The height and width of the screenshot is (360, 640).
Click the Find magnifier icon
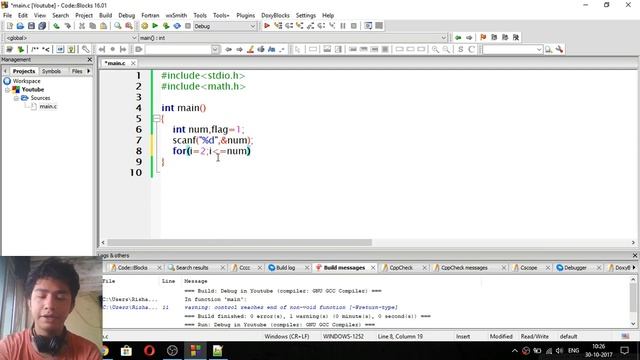coord(118,26)
